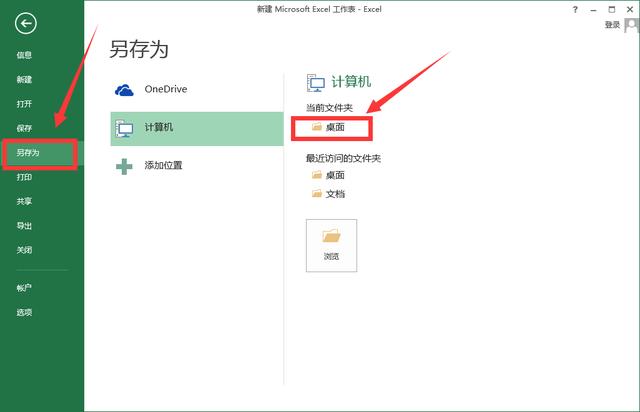640x412 pixels.
Task: Click the back arrow circle icon
Action: coord(26,24)
